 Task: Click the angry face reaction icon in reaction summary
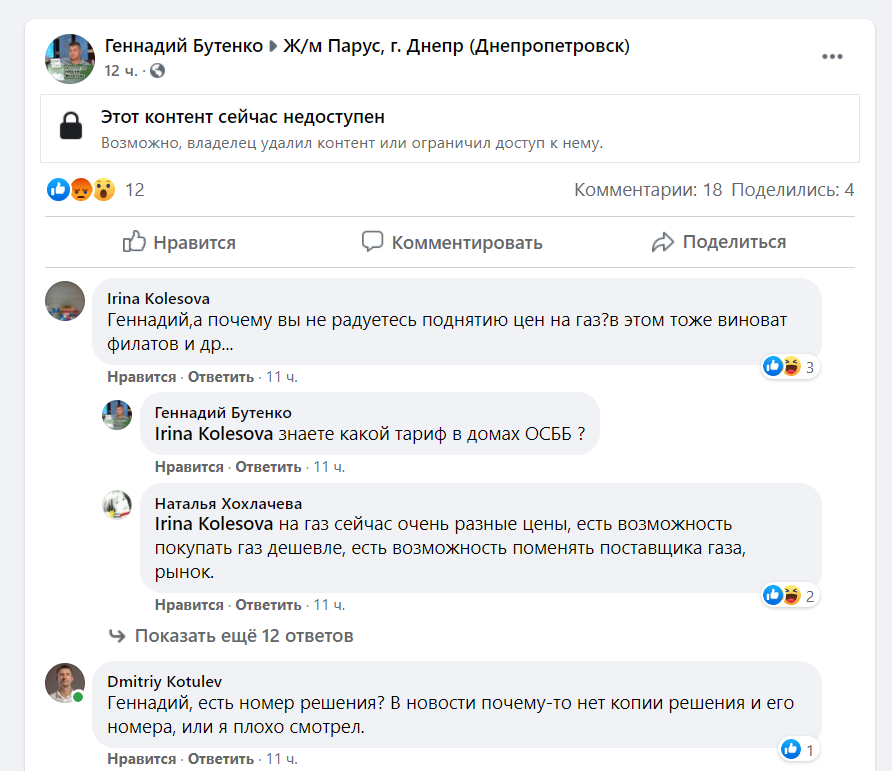click(x=80, y=189)
